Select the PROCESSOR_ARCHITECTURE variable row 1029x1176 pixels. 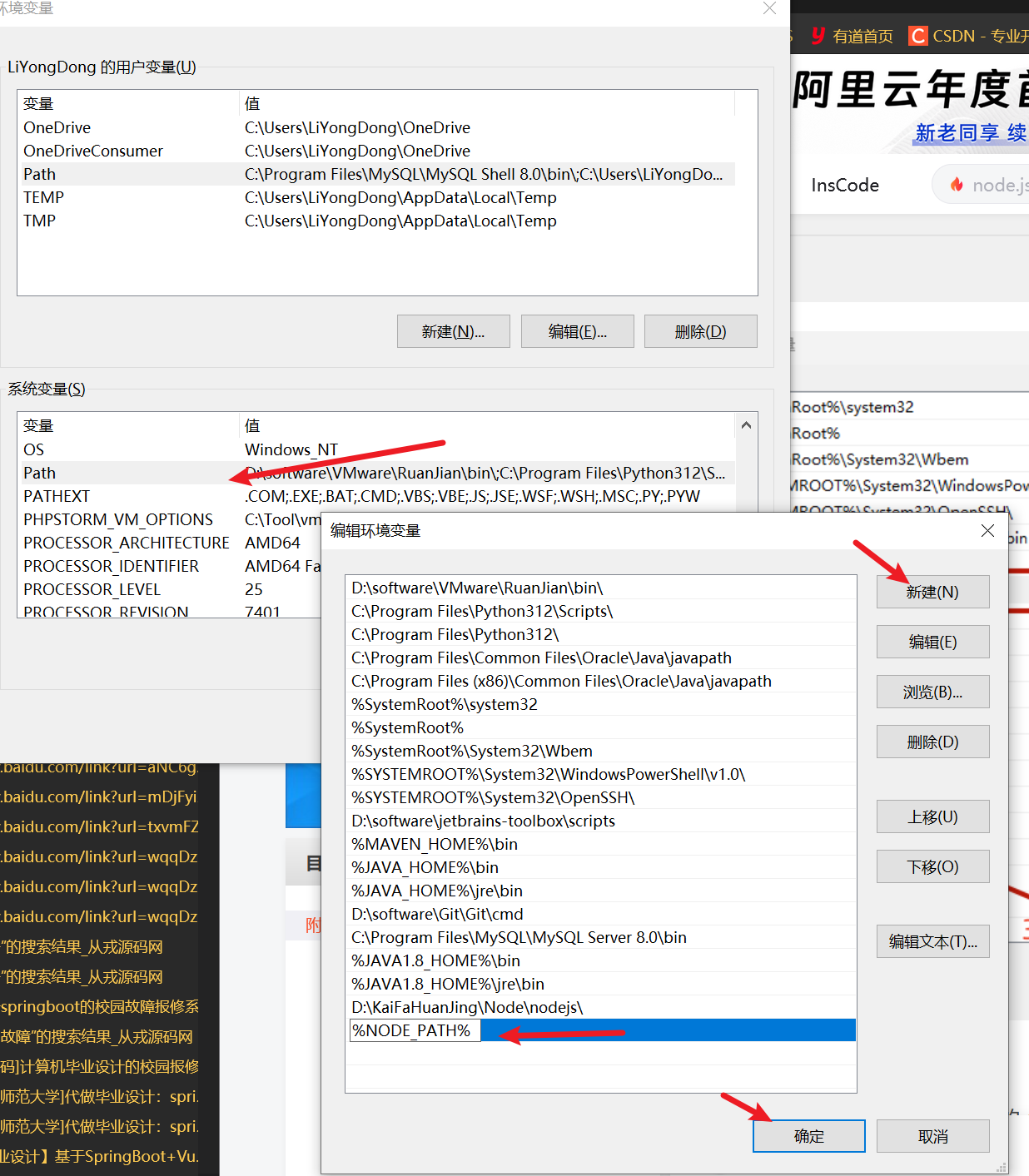pyautogui.click(x=170, y=543)
